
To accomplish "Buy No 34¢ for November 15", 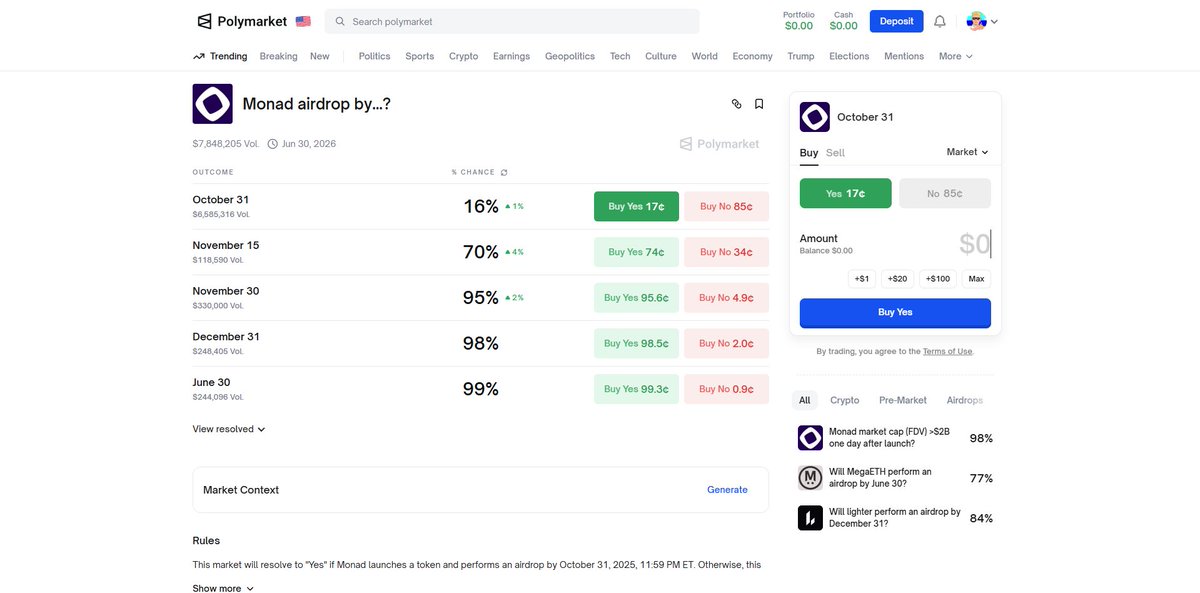I will (726, 252).
